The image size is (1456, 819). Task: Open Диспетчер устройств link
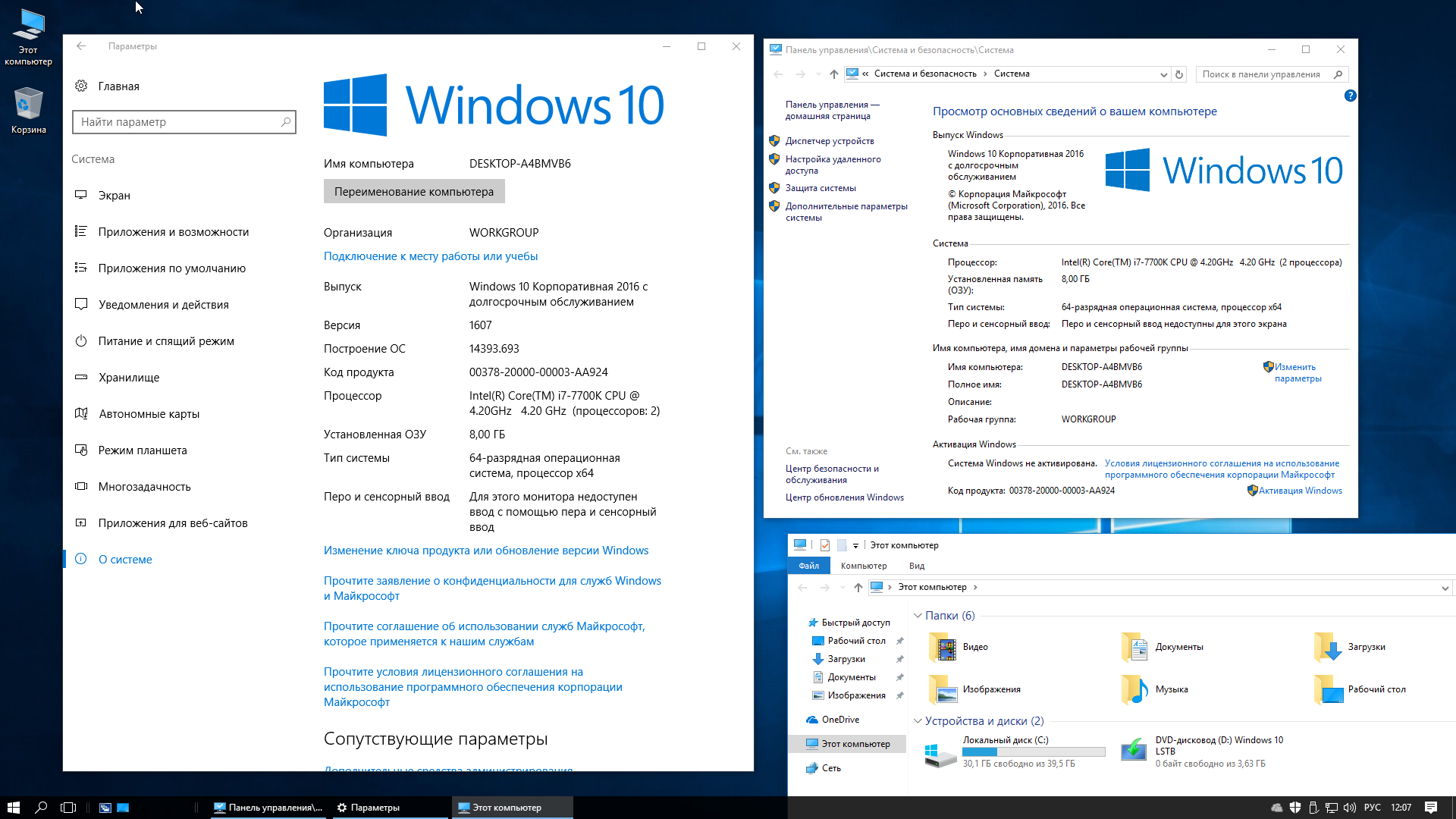point(830,141)
